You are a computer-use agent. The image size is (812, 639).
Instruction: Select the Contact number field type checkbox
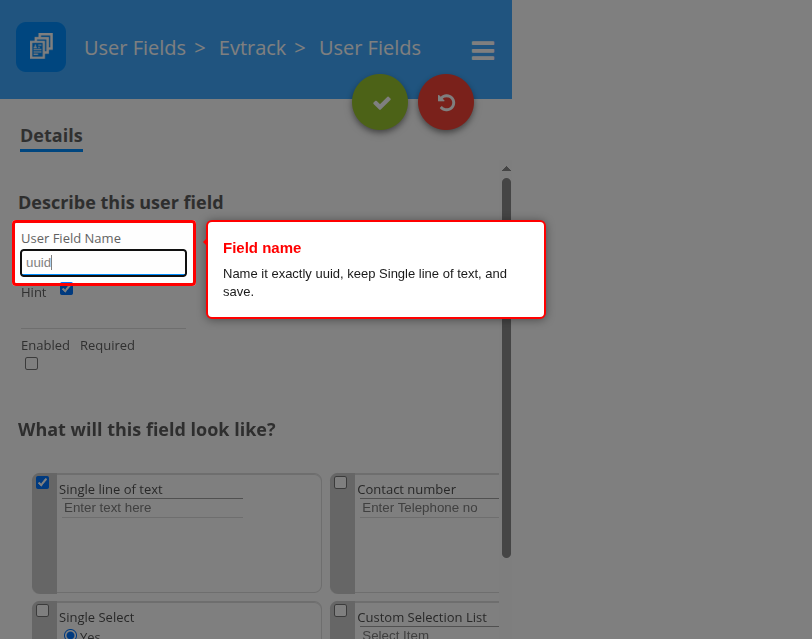[340, 483]
